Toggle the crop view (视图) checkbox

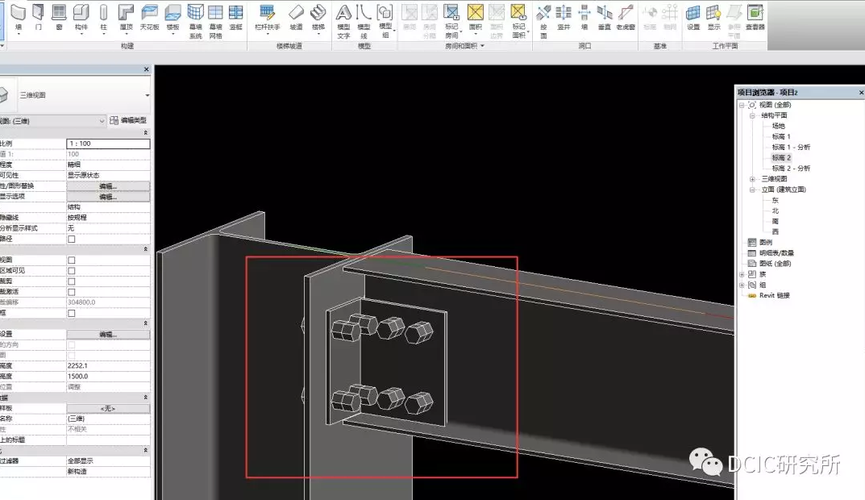(72, 260)
